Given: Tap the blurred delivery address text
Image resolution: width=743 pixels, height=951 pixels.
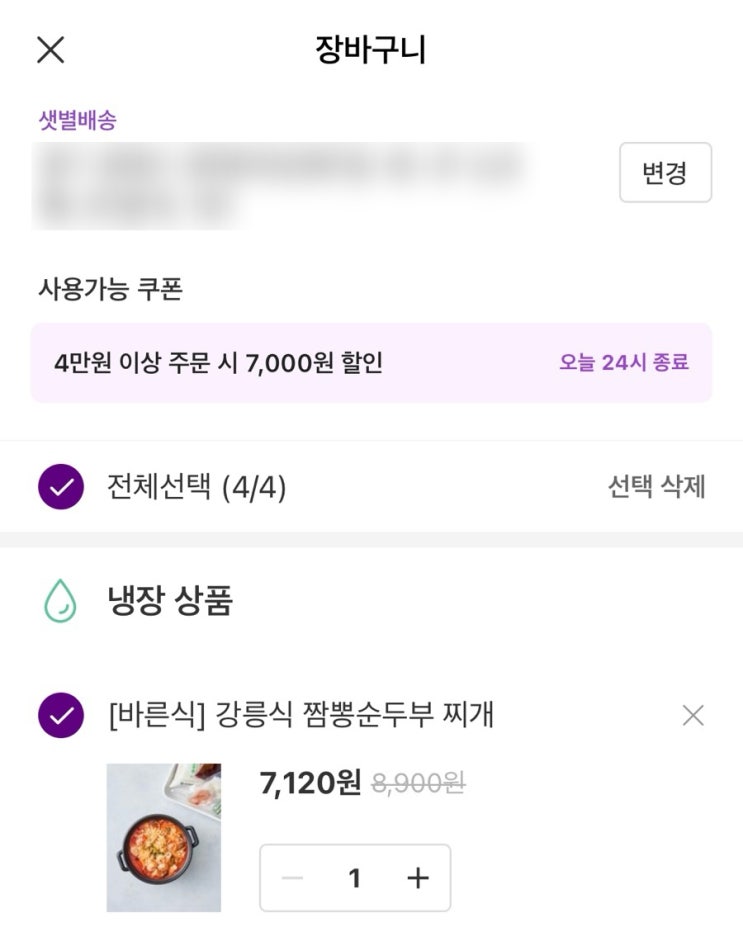Looking at the screenshot, I should [280, 185].
